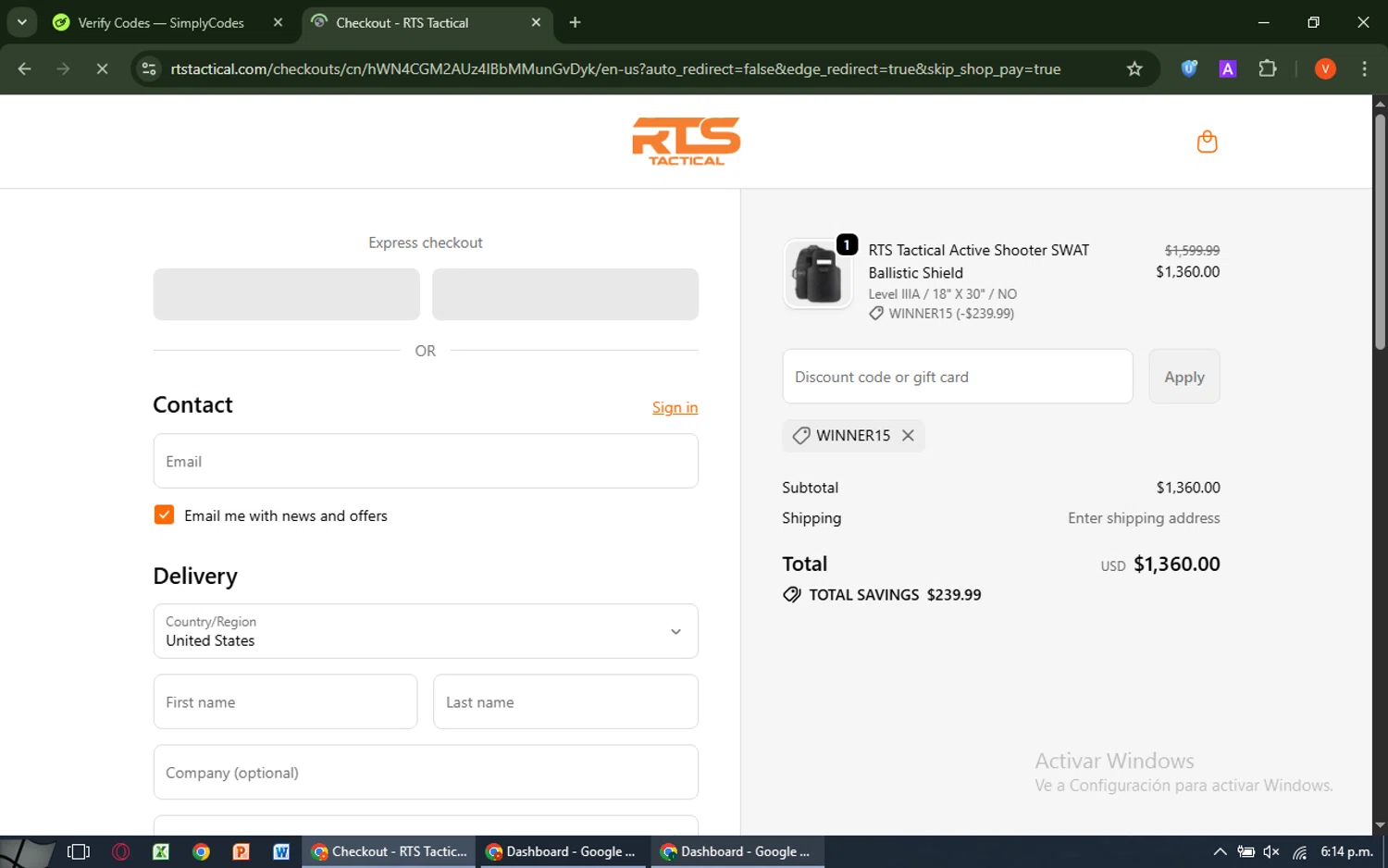The image size is (1388, 868).
Task: Open Chrome's three-dot menu
Action: pos(1364,68)
